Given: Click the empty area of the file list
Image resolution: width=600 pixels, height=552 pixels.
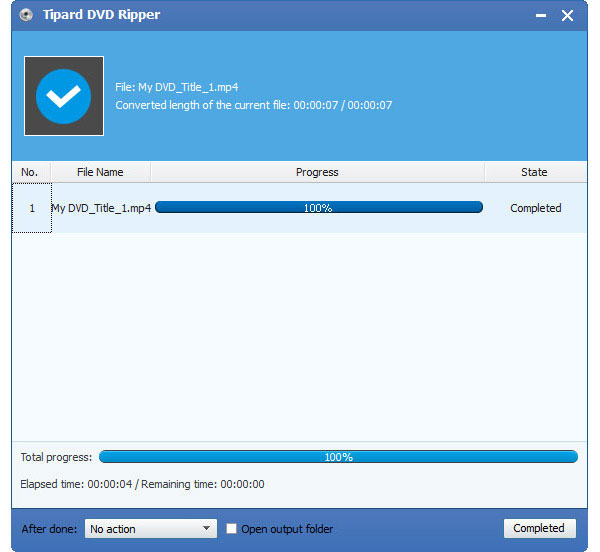Looking at the screenshot, I should coord(300,340).
